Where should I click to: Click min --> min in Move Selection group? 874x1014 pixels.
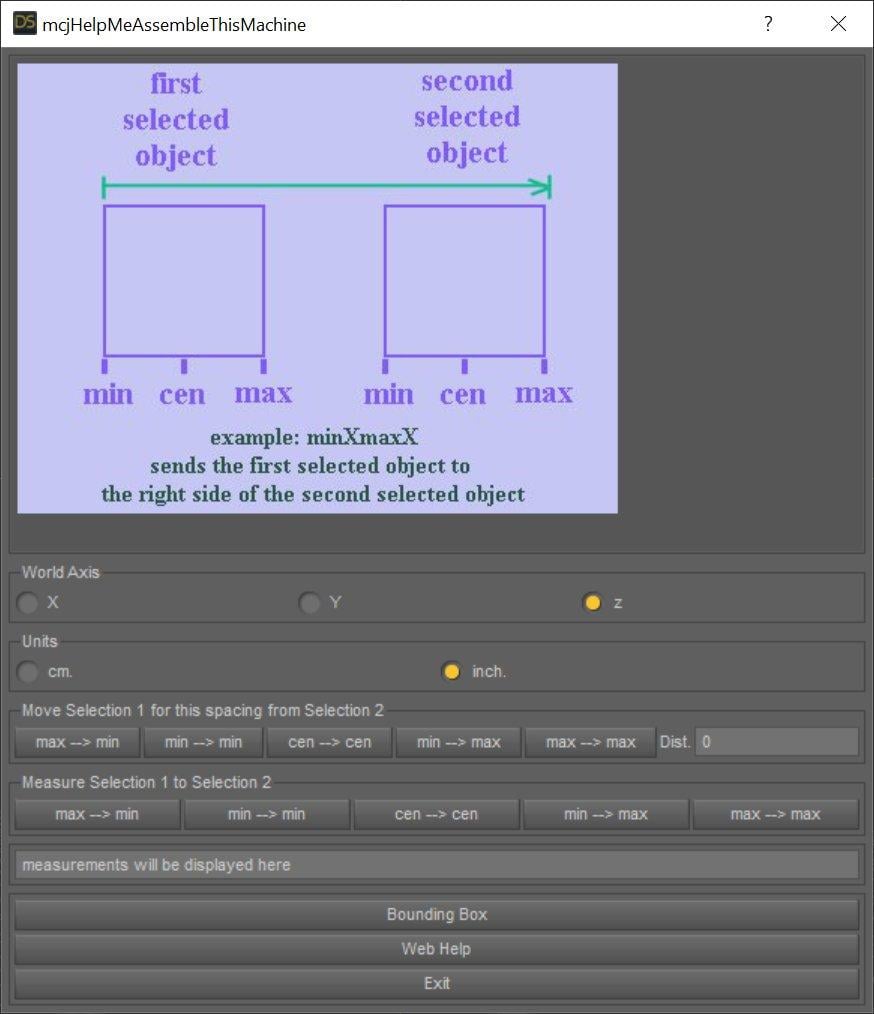(x=203, y=742)
